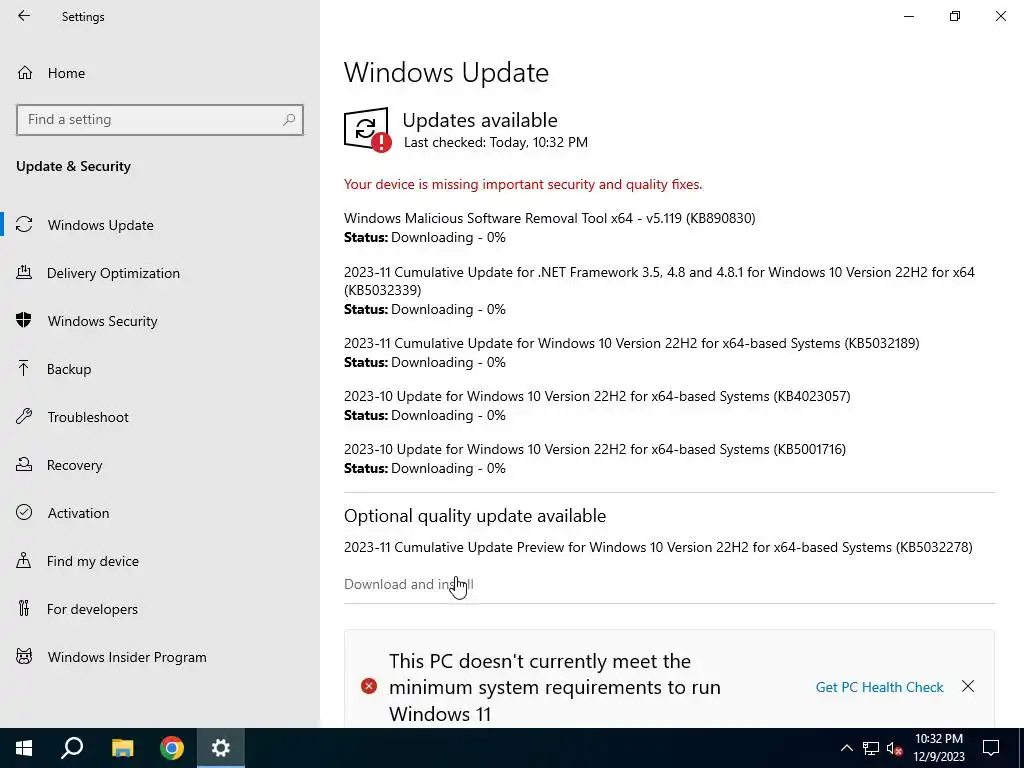Click the Activation checkmark circle icon

click(x=24, y=512)
